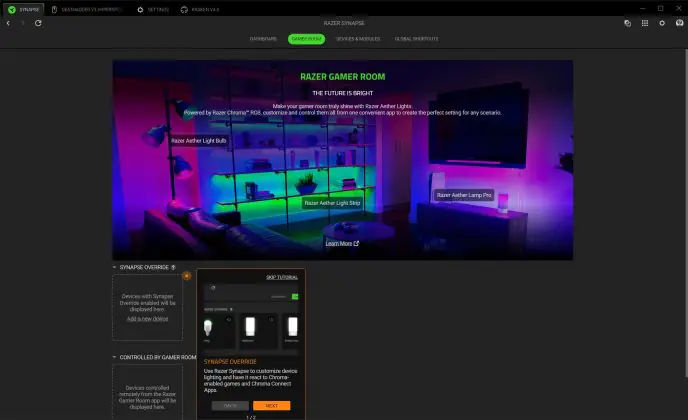Collapse the Synapse Override section
688x420 pixels.
pyautogui.click(x=115, y=267)
